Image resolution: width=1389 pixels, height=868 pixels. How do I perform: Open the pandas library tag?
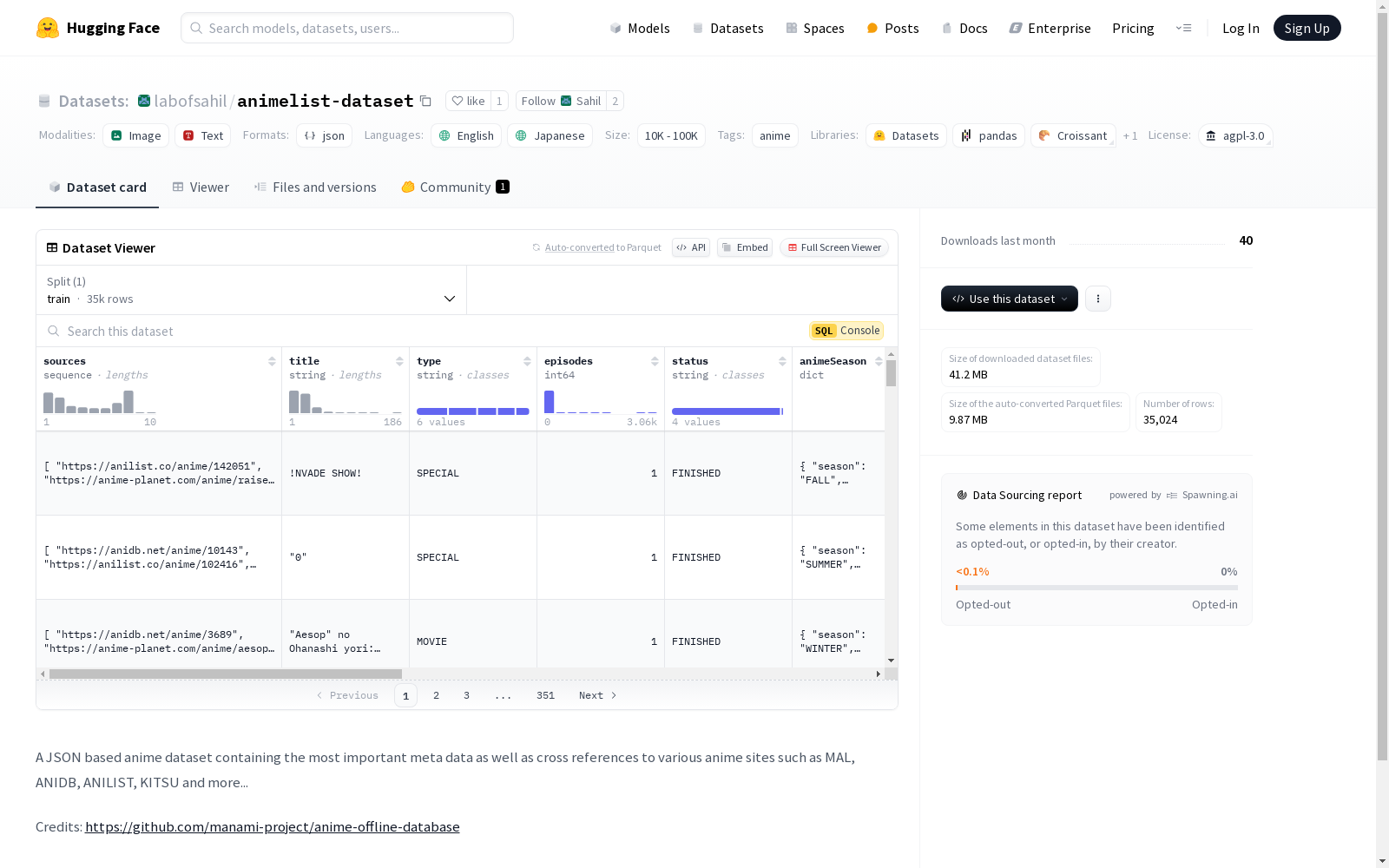tap(989, 135)
